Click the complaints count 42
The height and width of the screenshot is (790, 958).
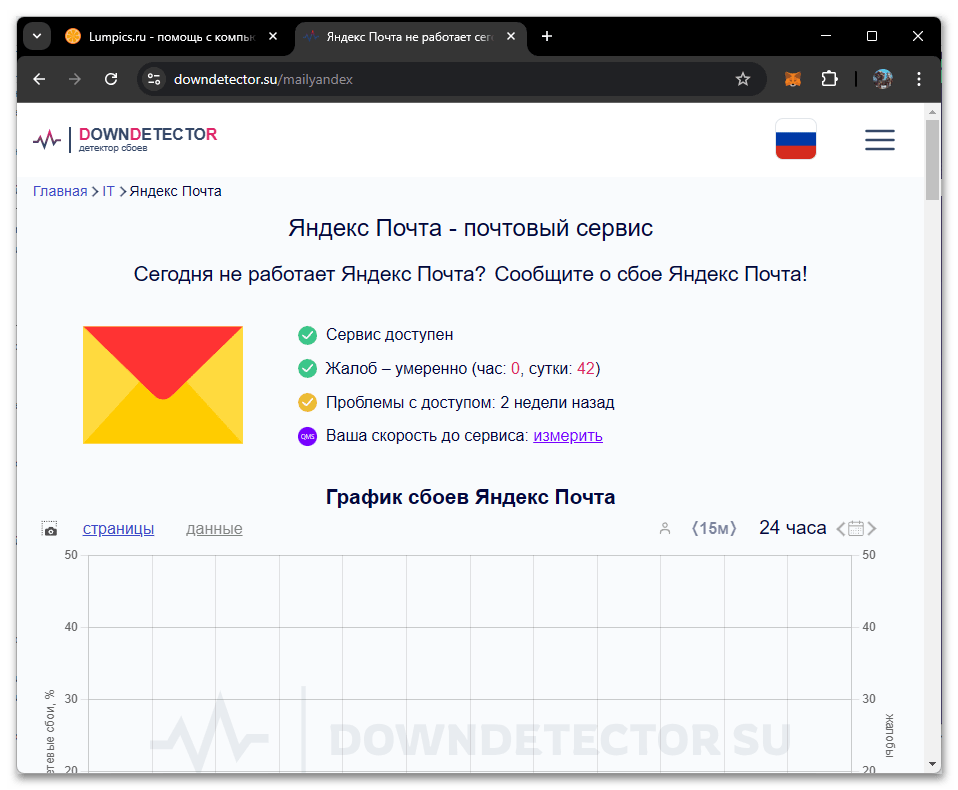point(585,368)
